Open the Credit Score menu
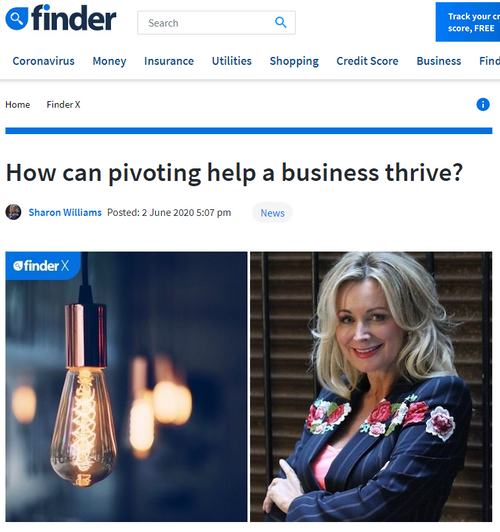This screenshot has width=500, height=532. pyautogui.click(x=367, y=61)
